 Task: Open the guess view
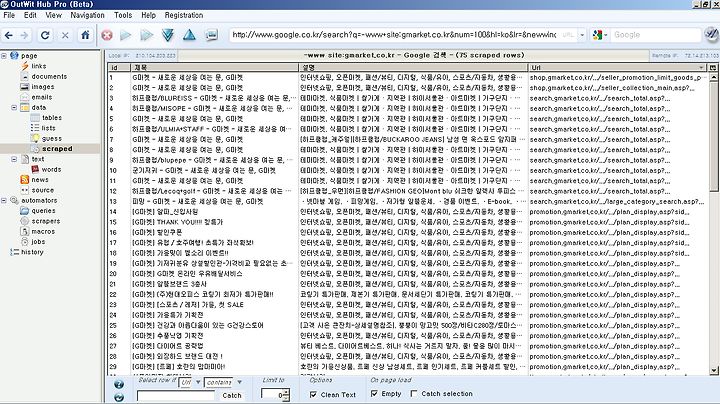pyautogui.click(x=51, y=138)
